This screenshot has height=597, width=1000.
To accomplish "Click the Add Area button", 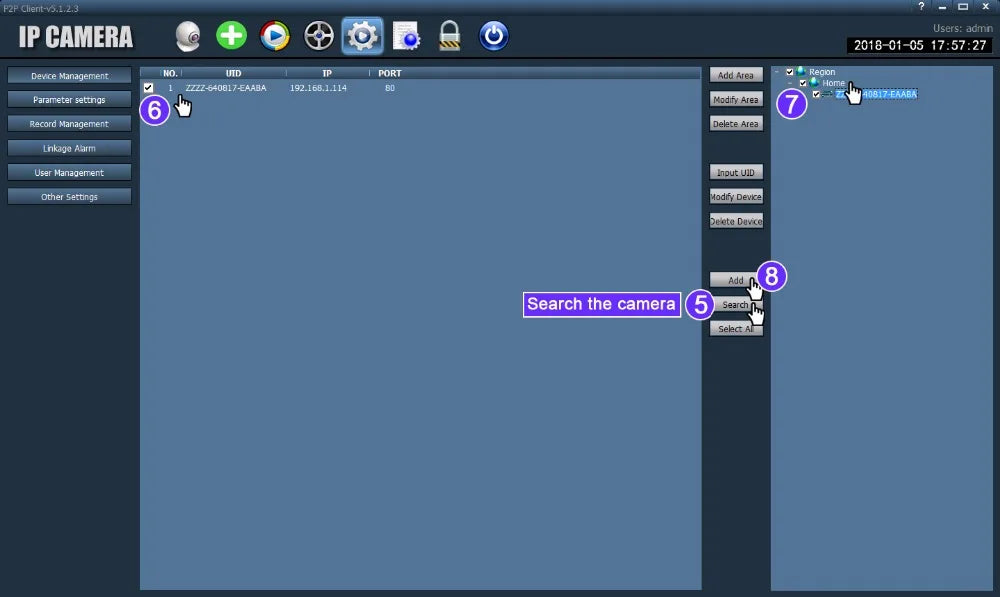I will pos(736,75).
